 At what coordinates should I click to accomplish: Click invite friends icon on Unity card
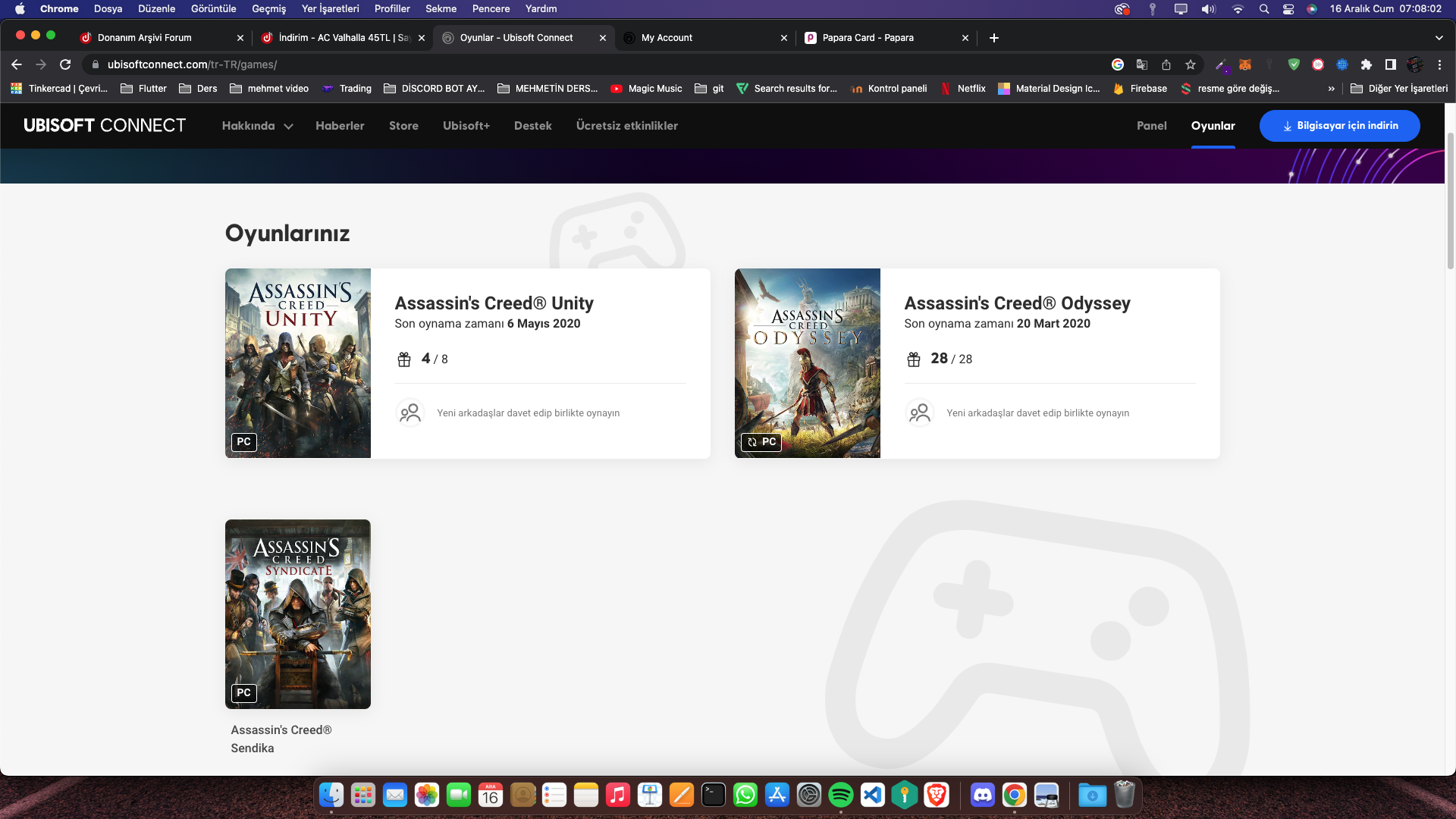(410, 413)
